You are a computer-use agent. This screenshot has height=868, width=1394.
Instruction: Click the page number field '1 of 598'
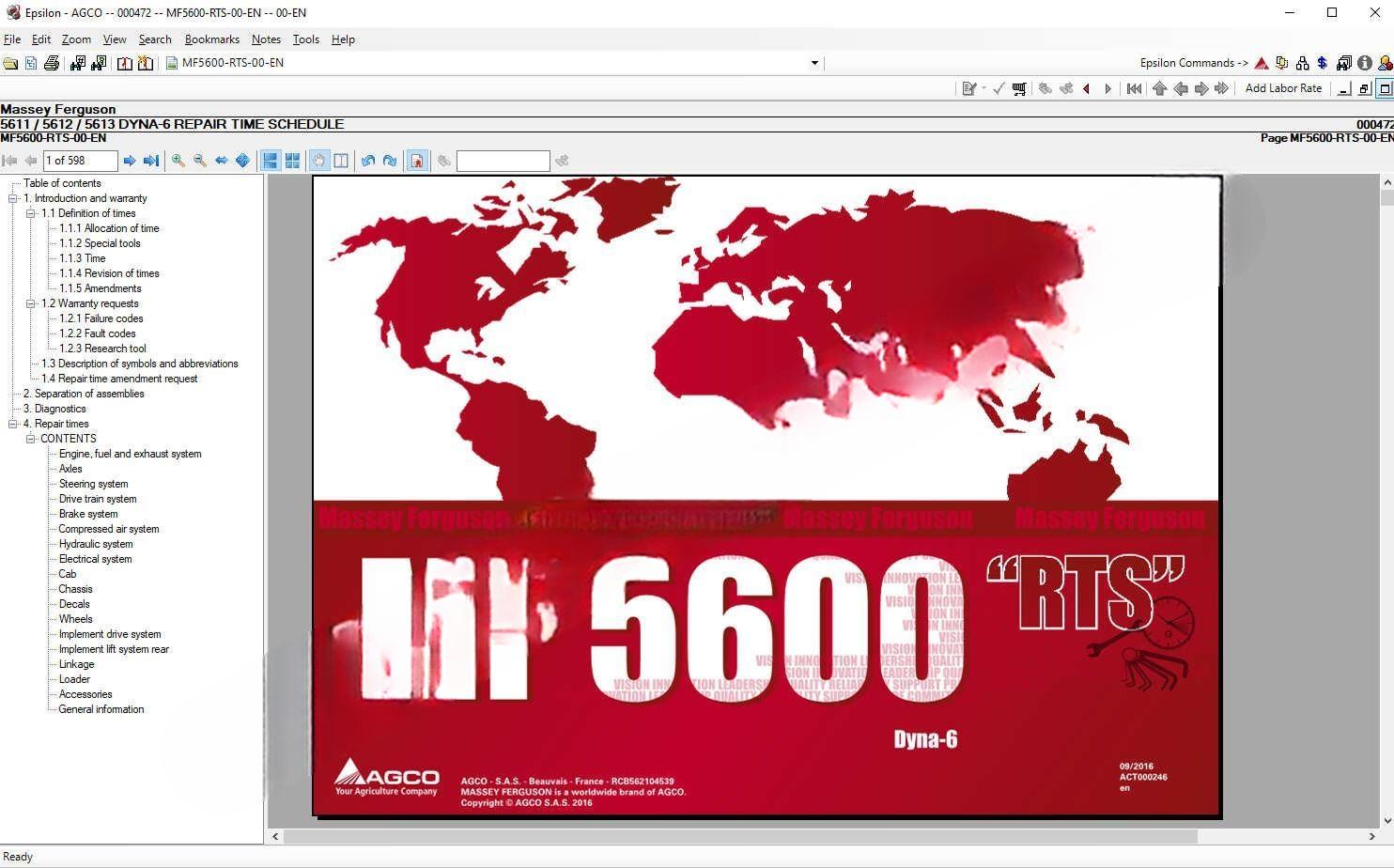pyautogui.click(x=80, y=161)
